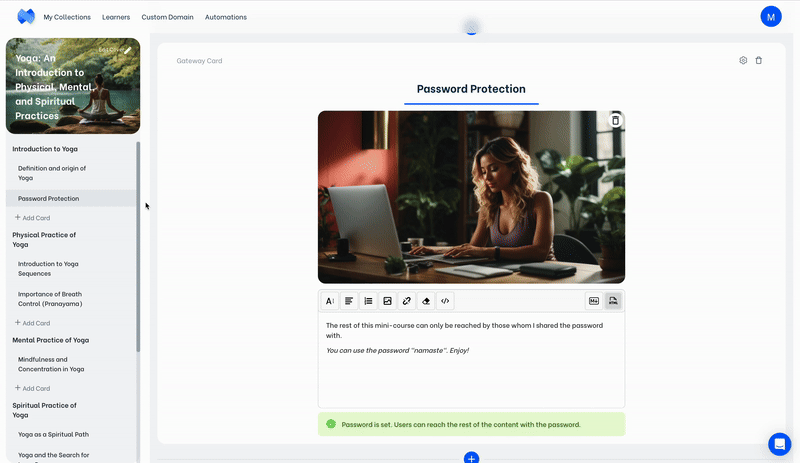Add a hyperlink with the link icon

(x=406, y=301)
